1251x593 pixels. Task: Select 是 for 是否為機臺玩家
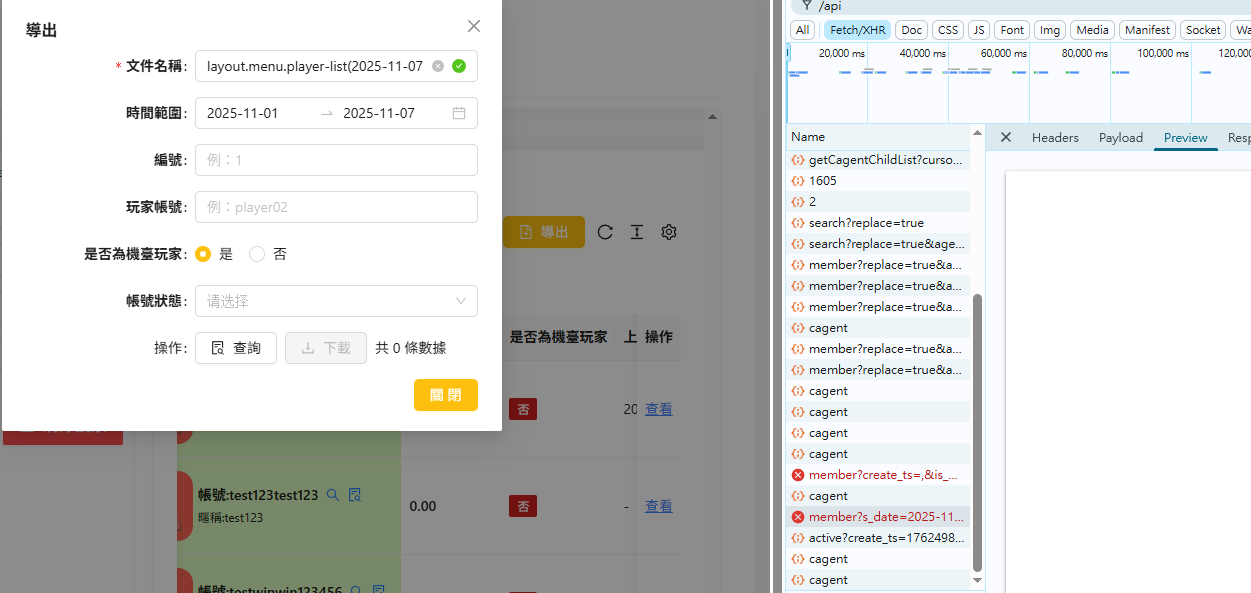[204, 254]
